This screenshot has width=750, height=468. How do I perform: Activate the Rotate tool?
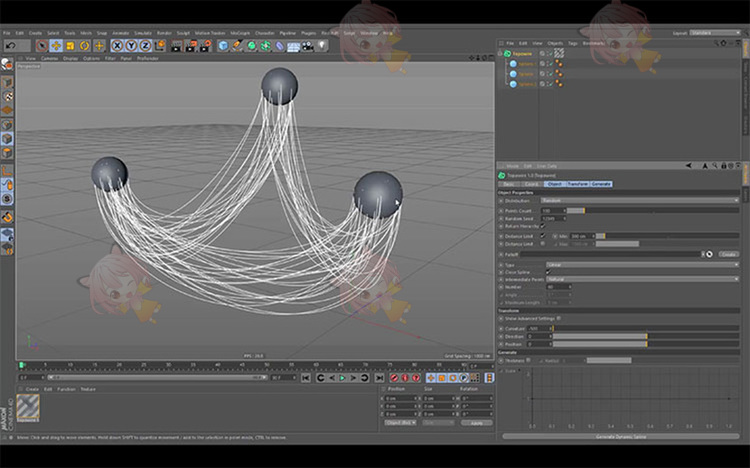click(x=85, y=46)
